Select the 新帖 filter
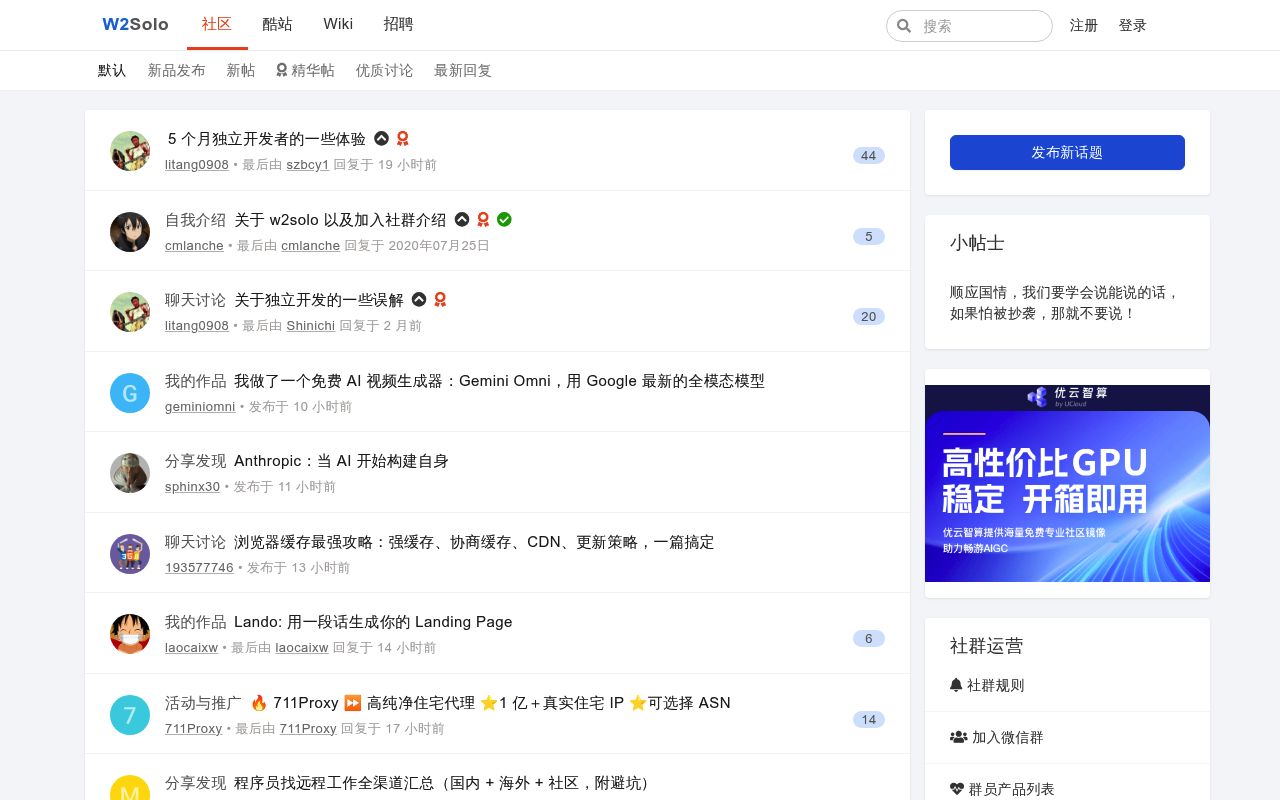The image size is (1280, 800). [x=240, y=70]
